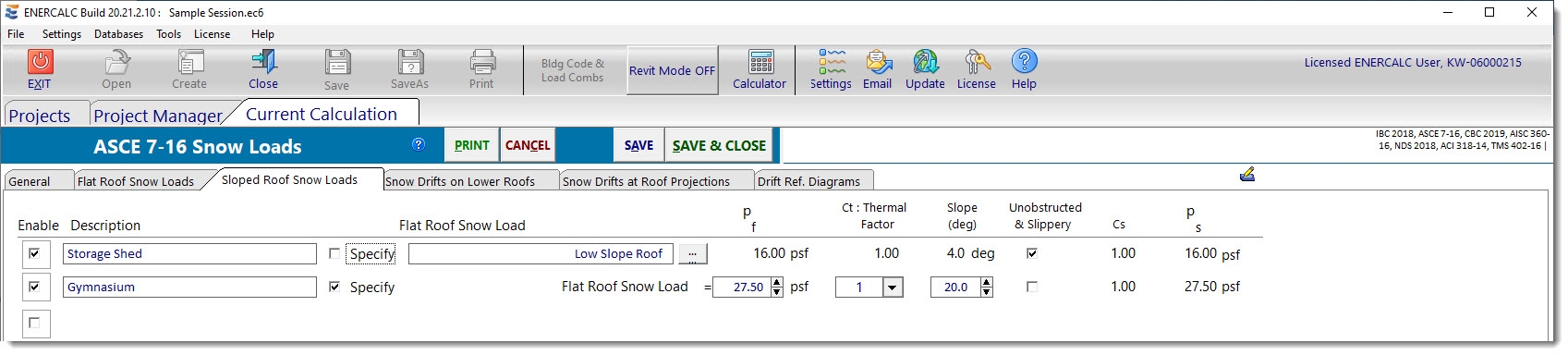Click the Update globe icon

(x=925, y=62)
